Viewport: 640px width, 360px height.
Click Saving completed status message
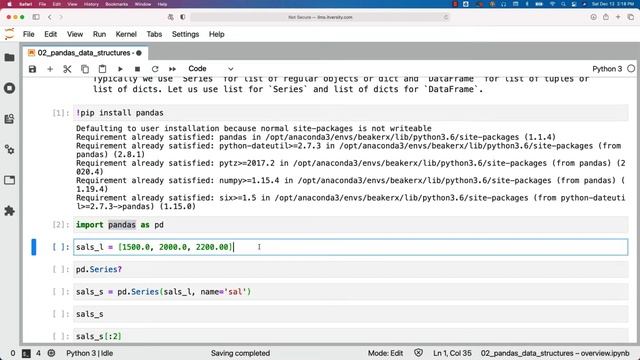pyautogui.click(x=240, y=353)
